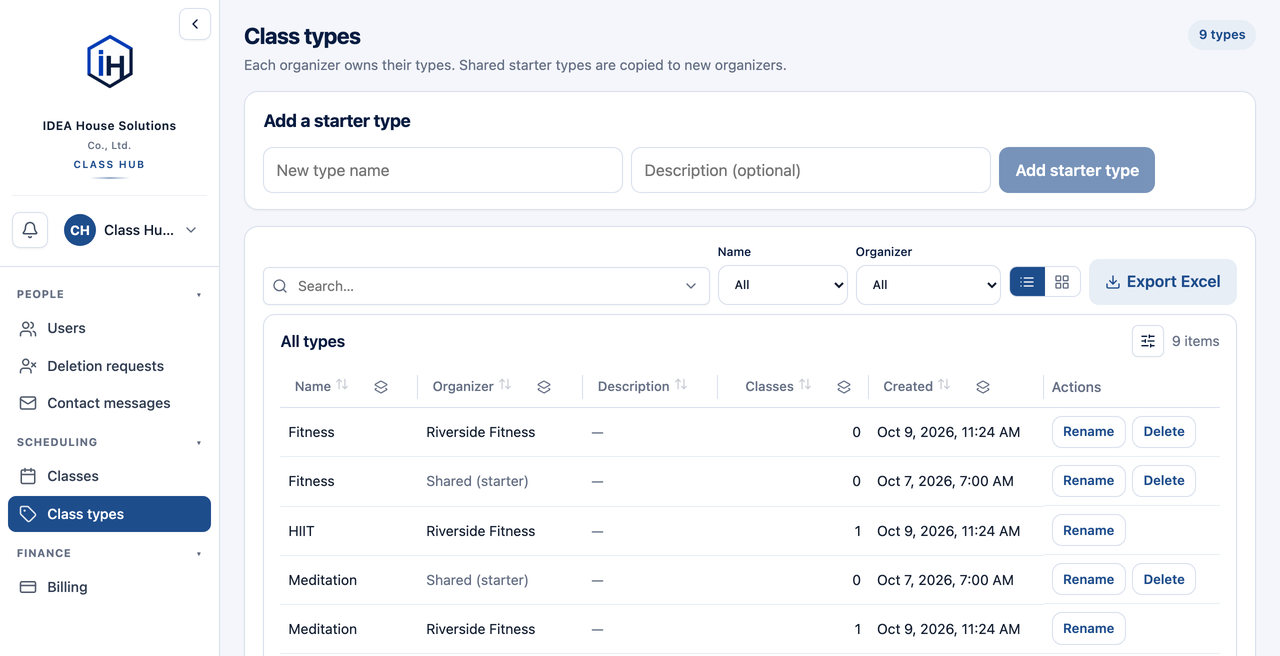Click the IDEA House Solutions logo
The width and height of the screenshot is (1280, 656).
click(x=110, y=62)
